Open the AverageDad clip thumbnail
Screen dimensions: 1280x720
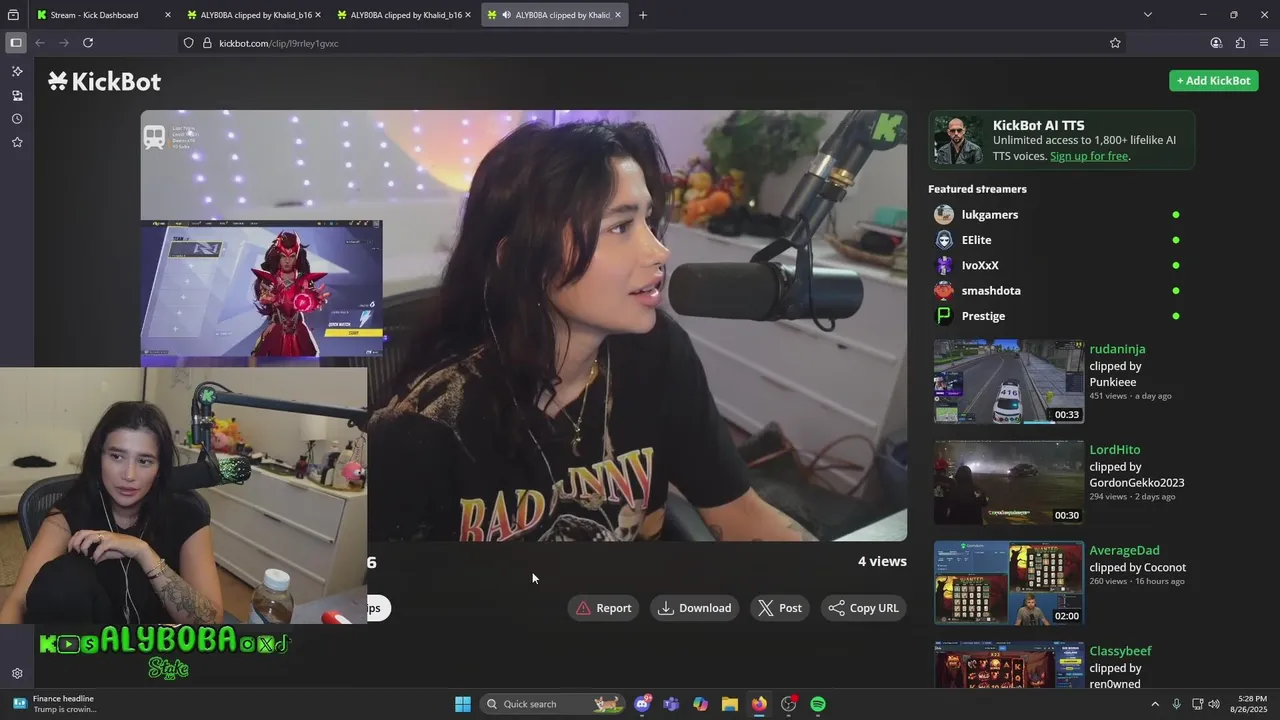(1008, 583)
